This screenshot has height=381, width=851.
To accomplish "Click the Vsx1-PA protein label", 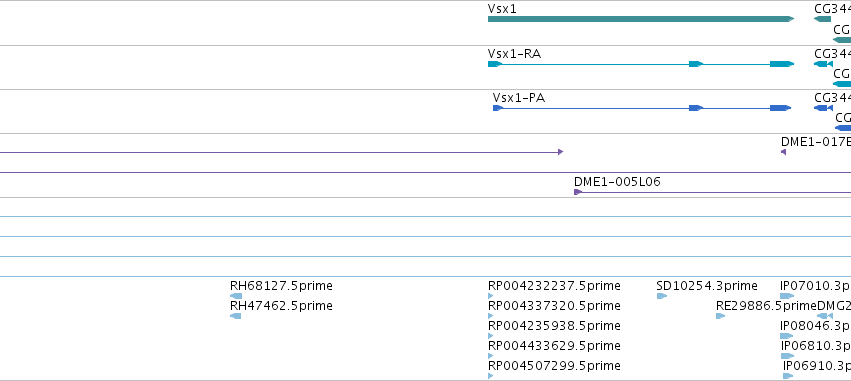I will (519, 98).
